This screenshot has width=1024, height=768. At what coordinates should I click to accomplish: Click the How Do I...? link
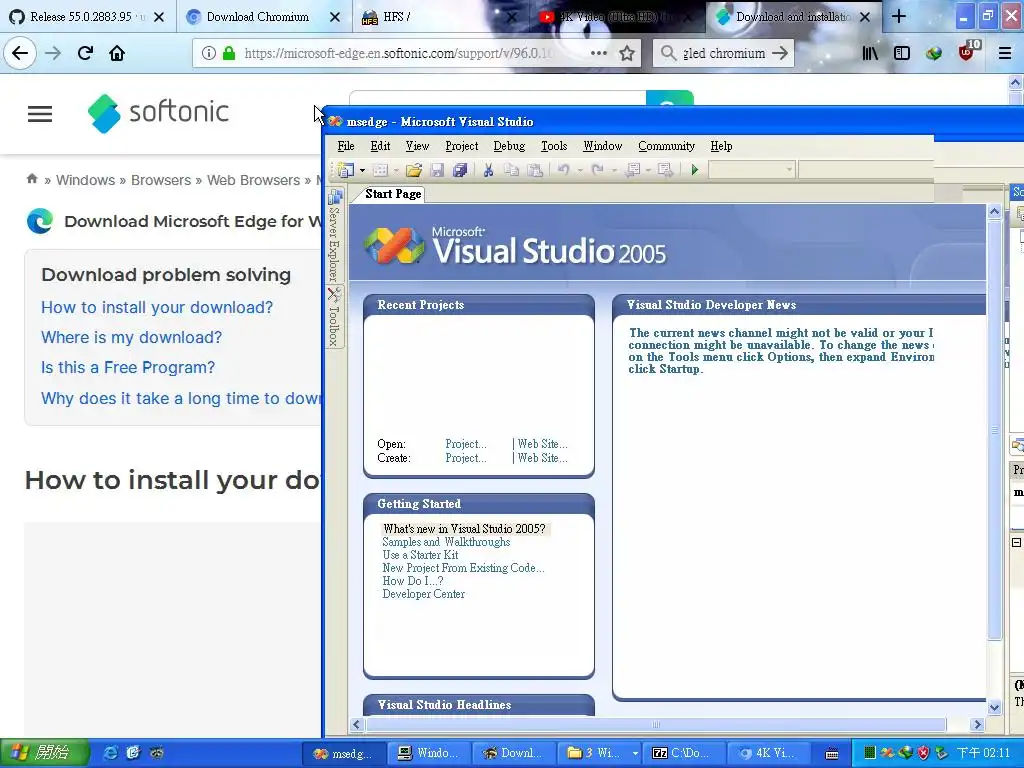[413, 581]
